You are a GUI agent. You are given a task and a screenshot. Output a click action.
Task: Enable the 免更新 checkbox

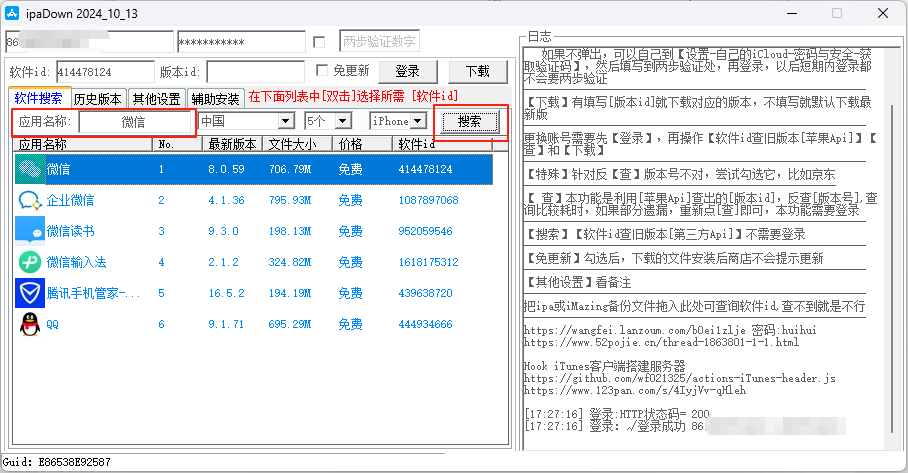click(322, 70)
